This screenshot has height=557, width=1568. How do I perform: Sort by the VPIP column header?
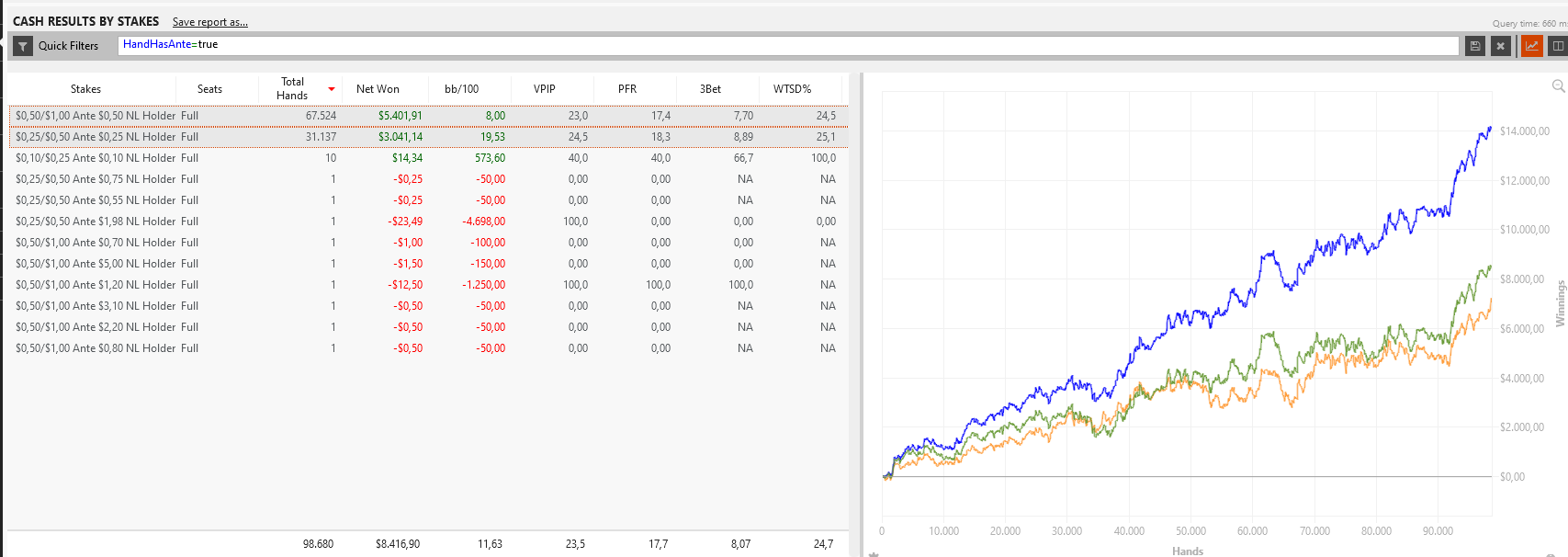(545, 89)
